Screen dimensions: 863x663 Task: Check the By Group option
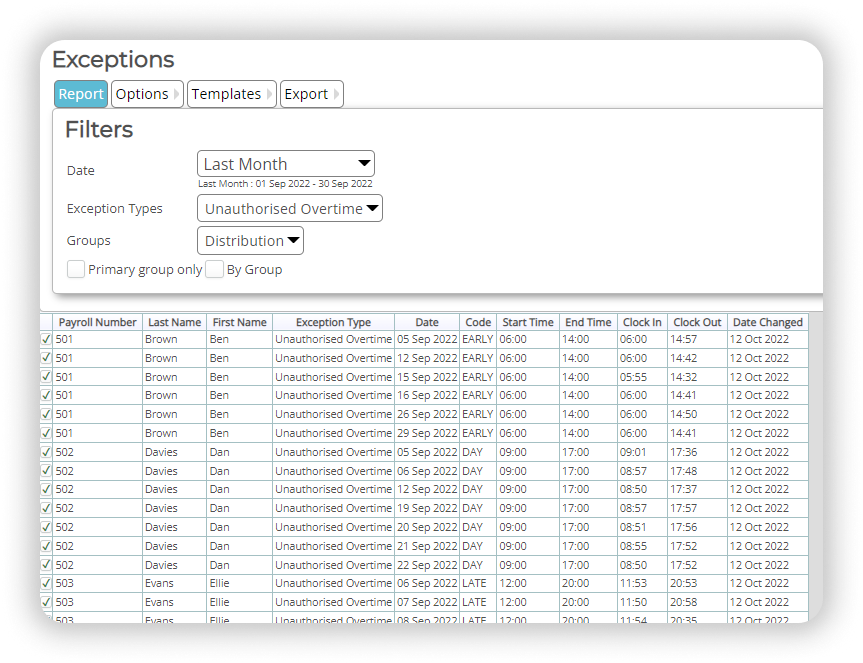(214, 269)
